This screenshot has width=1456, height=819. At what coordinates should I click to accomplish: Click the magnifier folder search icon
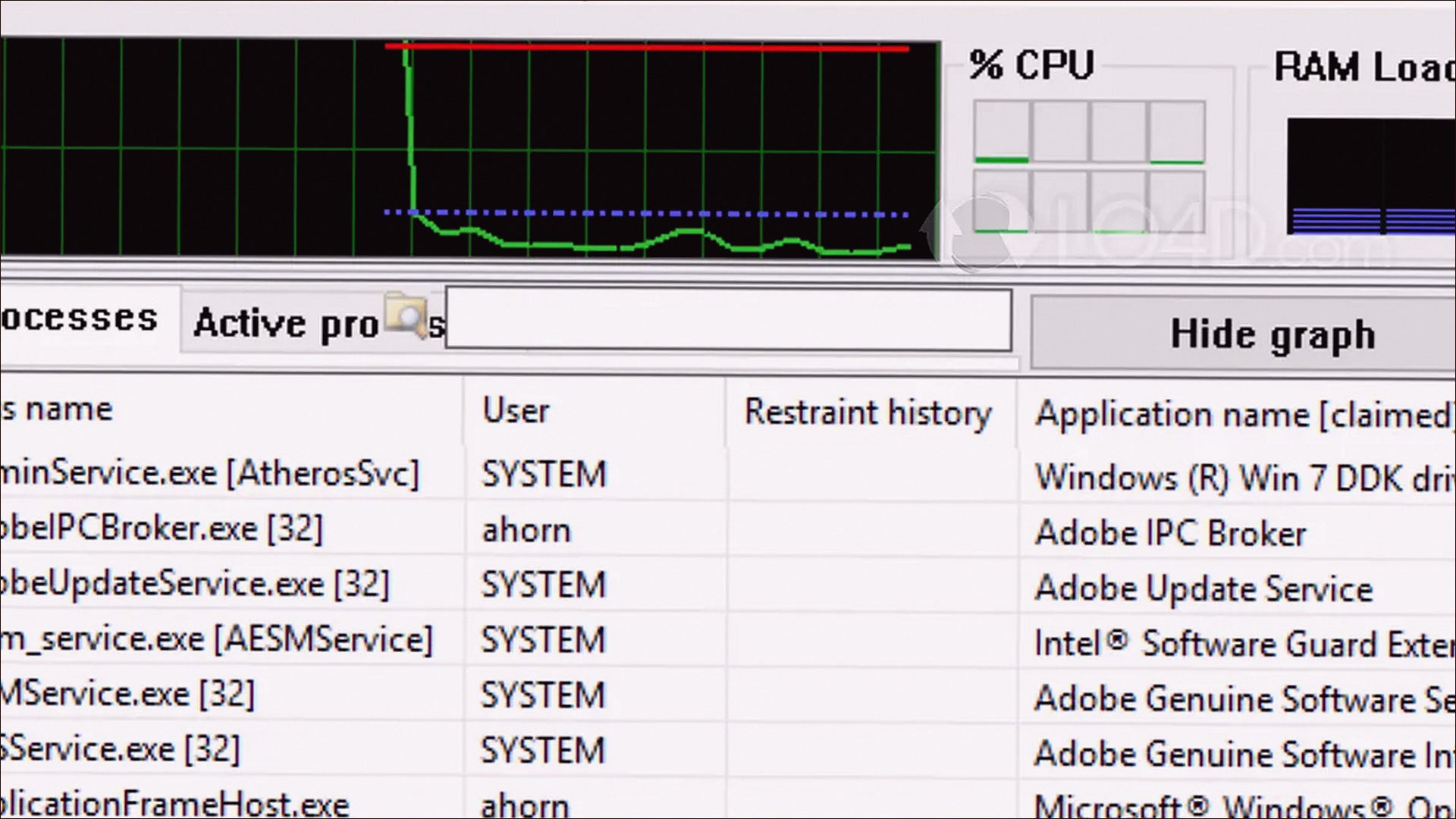pos(406,315)
